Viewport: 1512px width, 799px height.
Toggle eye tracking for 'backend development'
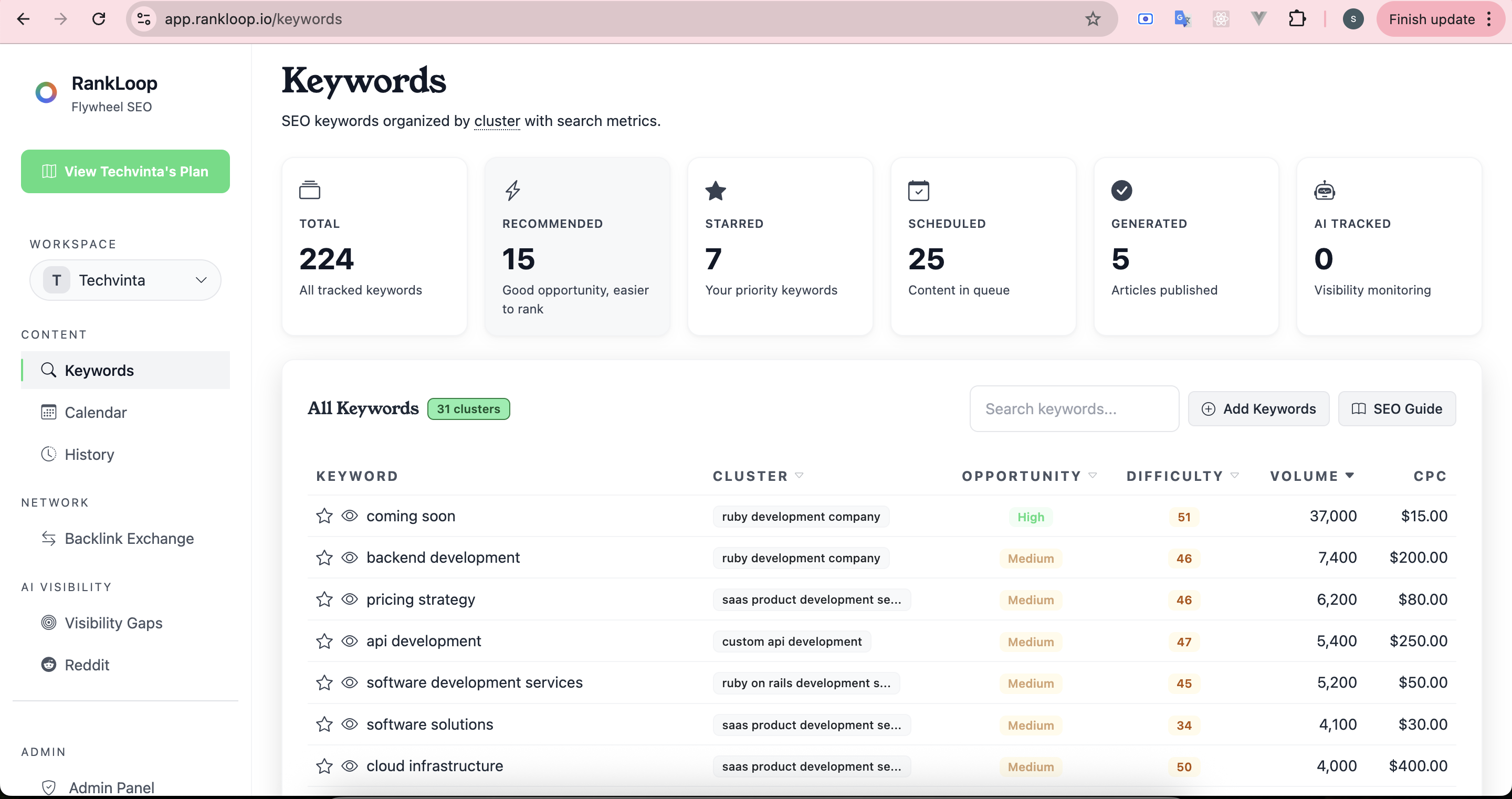coord(350,558)
